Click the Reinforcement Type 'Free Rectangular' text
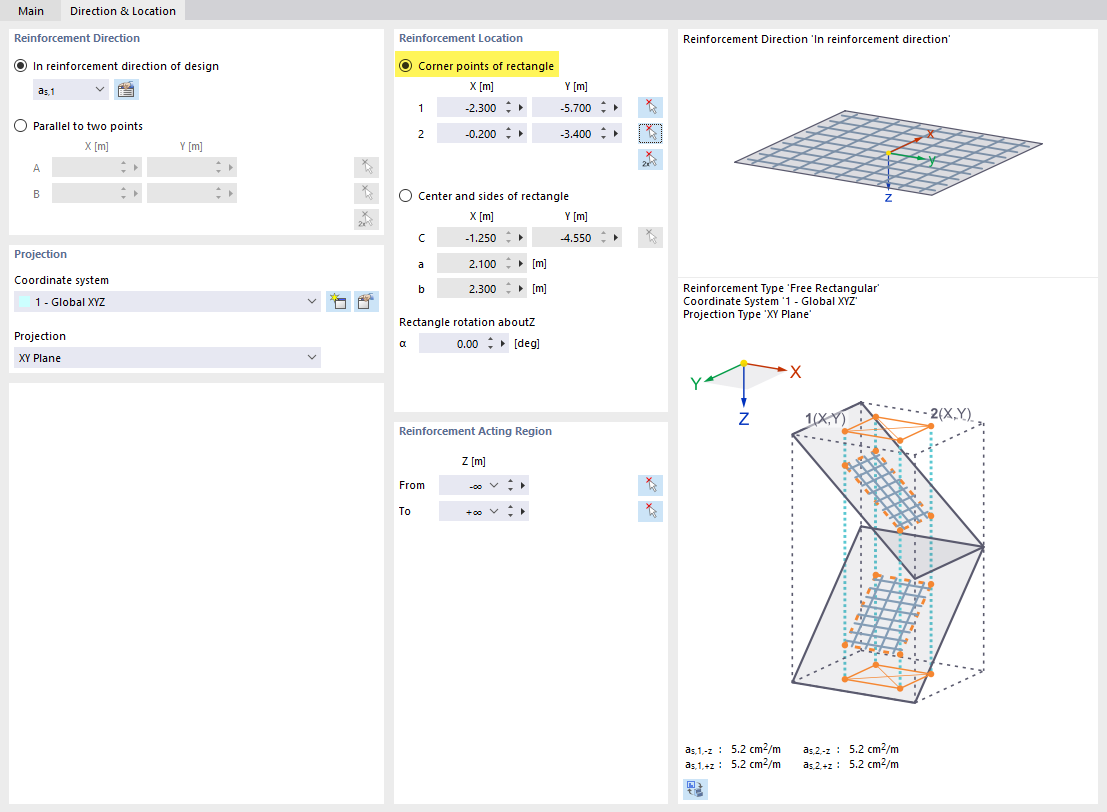Viewport: 1107px width, 812px height. 781,288
